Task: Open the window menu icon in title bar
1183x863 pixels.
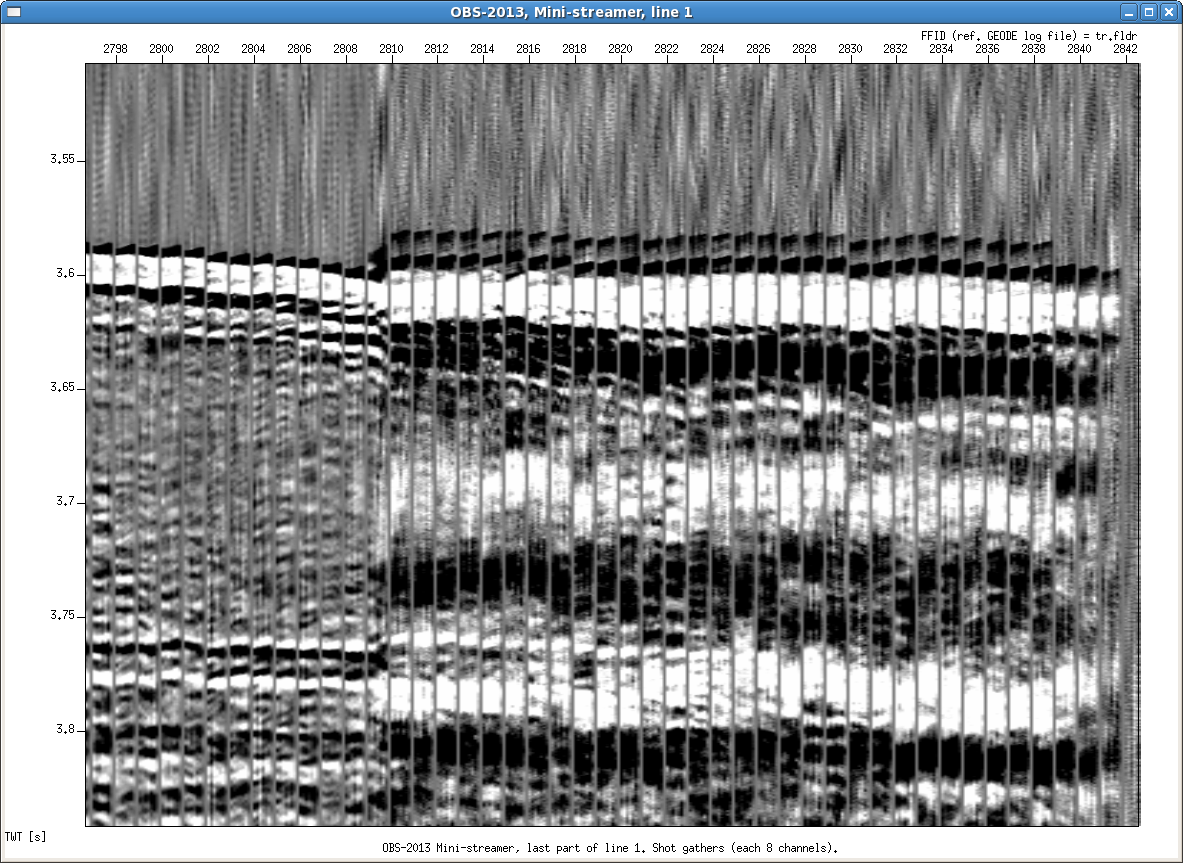Action: tap(14, 11)
